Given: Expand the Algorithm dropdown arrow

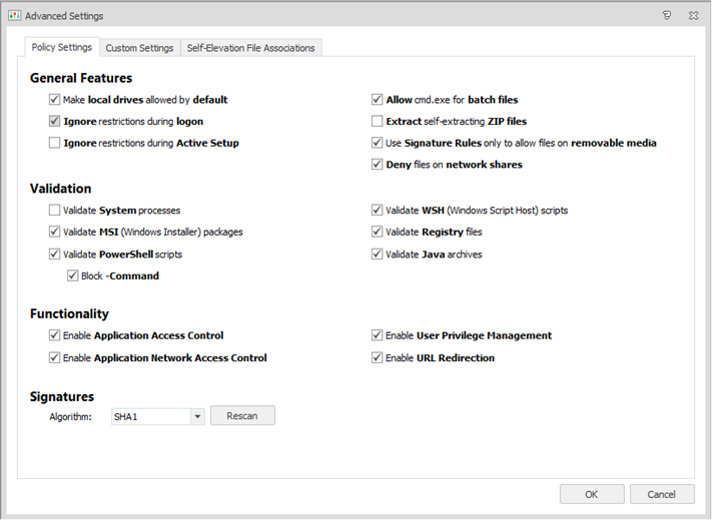Looking at the screenshot, I should [197, 416].
